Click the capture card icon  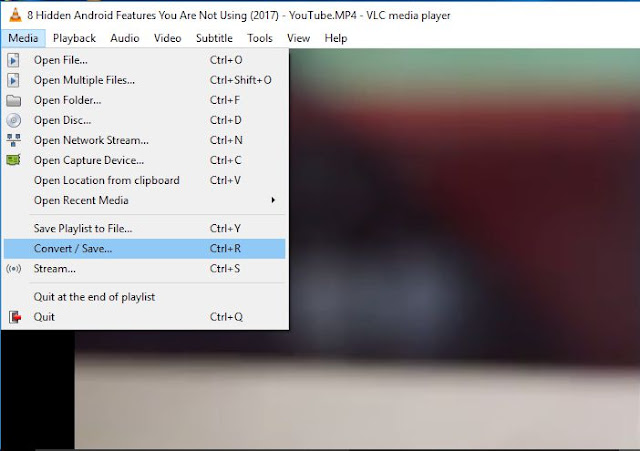tap(13, 160)
